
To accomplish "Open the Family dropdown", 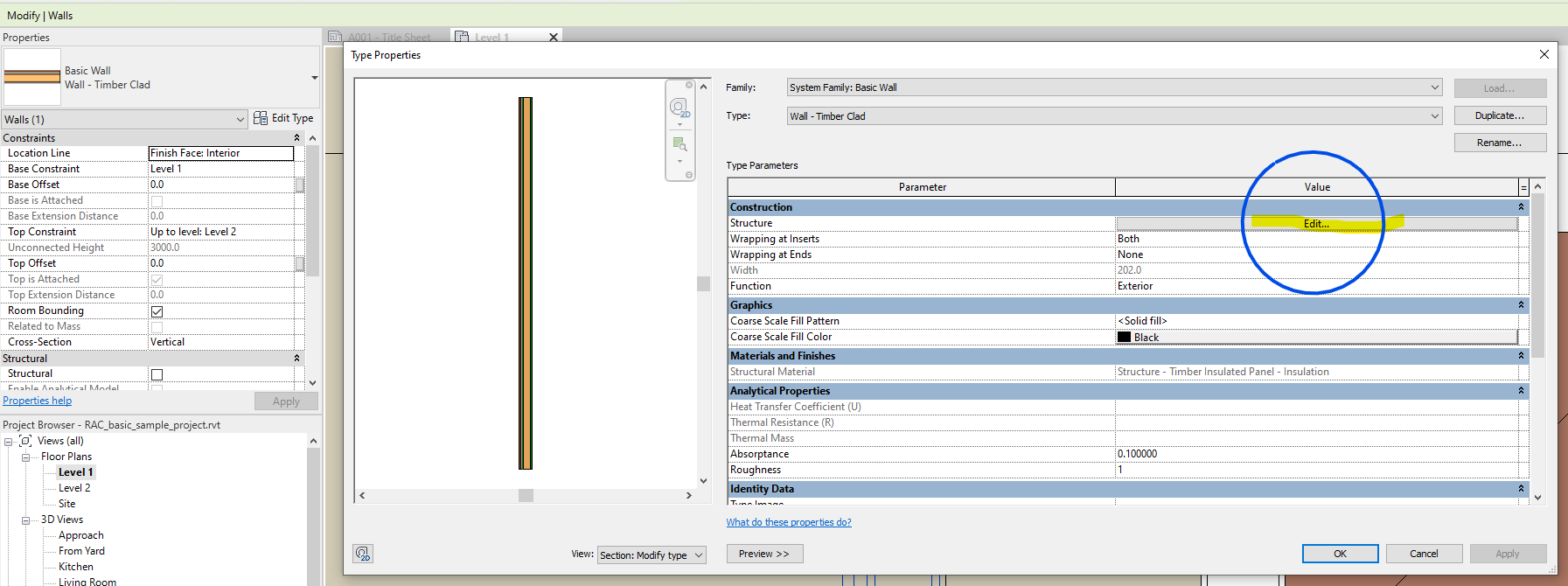I will pyautogui.click(x=1435, y=87).
